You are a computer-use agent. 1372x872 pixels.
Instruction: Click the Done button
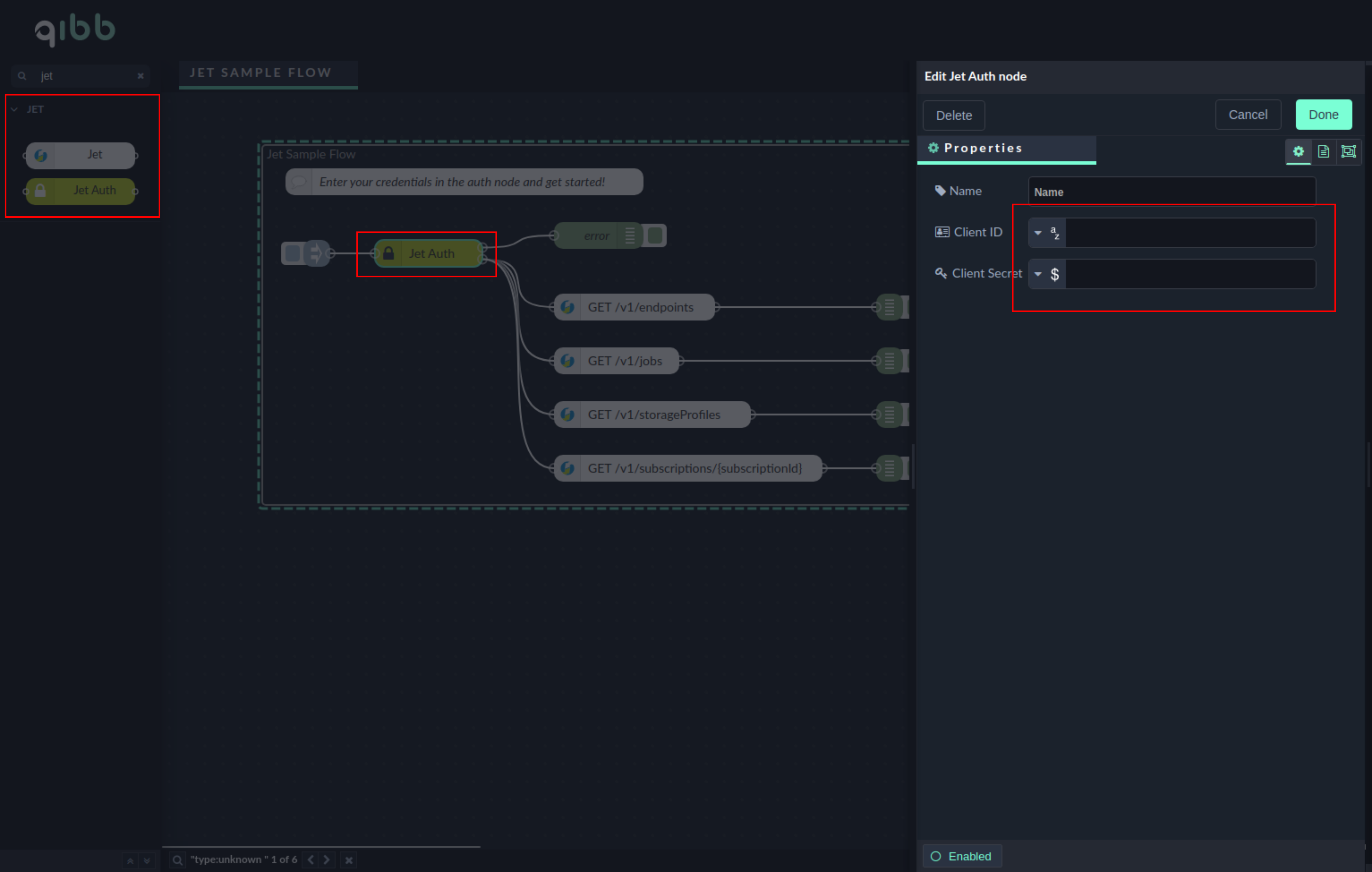pyautogui.click(x=1323, y=115)
